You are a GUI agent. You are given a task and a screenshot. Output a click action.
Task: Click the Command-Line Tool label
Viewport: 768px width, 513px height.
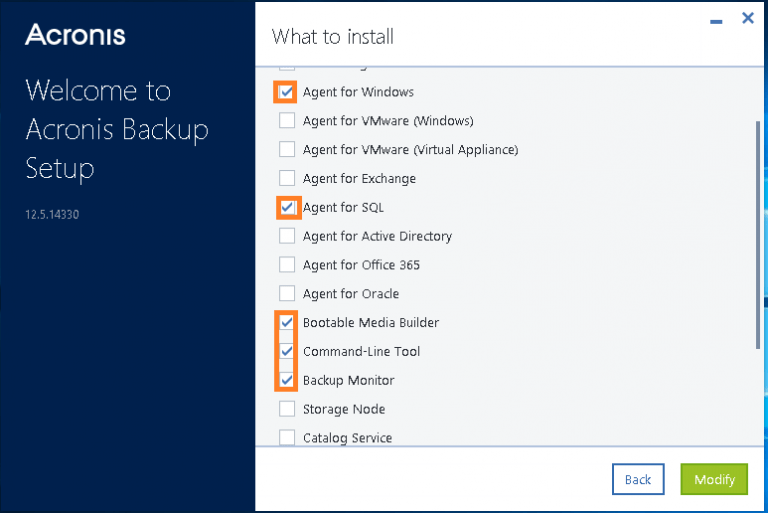click(361, 352)
